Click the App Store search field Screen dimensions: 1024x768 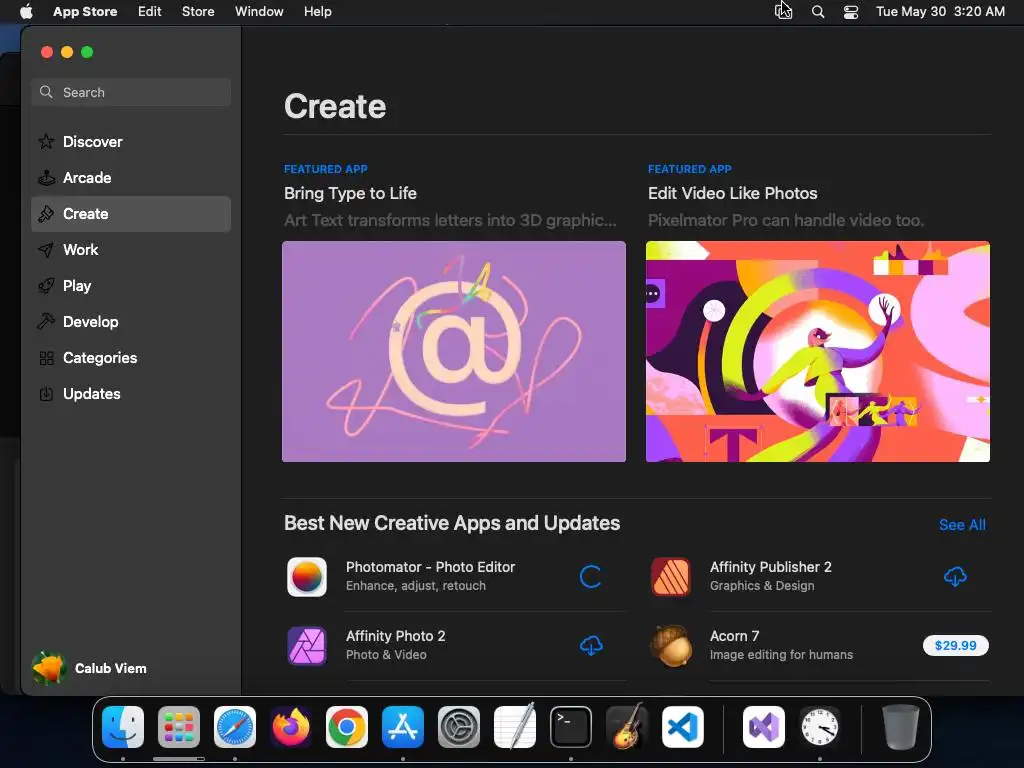tap(131, 92)
